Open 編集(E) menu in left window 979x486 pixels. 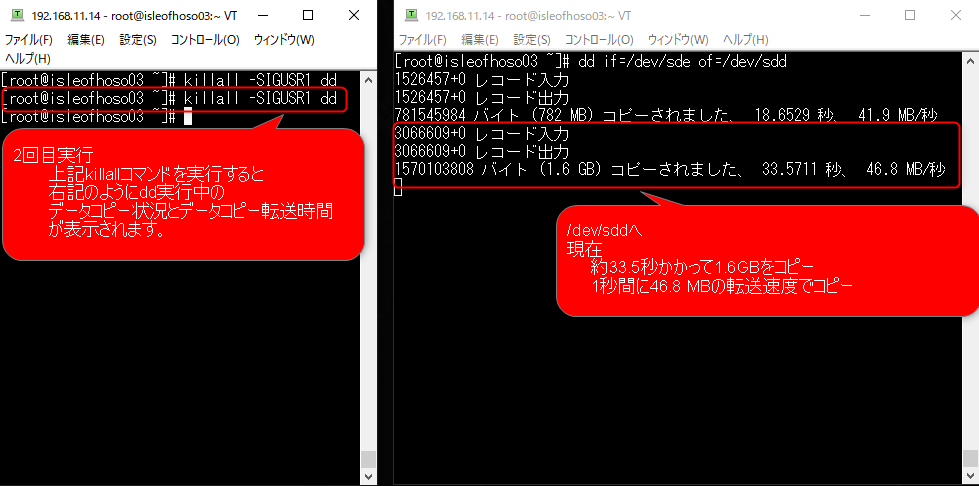pyautogui.click(x=86, y=40)
